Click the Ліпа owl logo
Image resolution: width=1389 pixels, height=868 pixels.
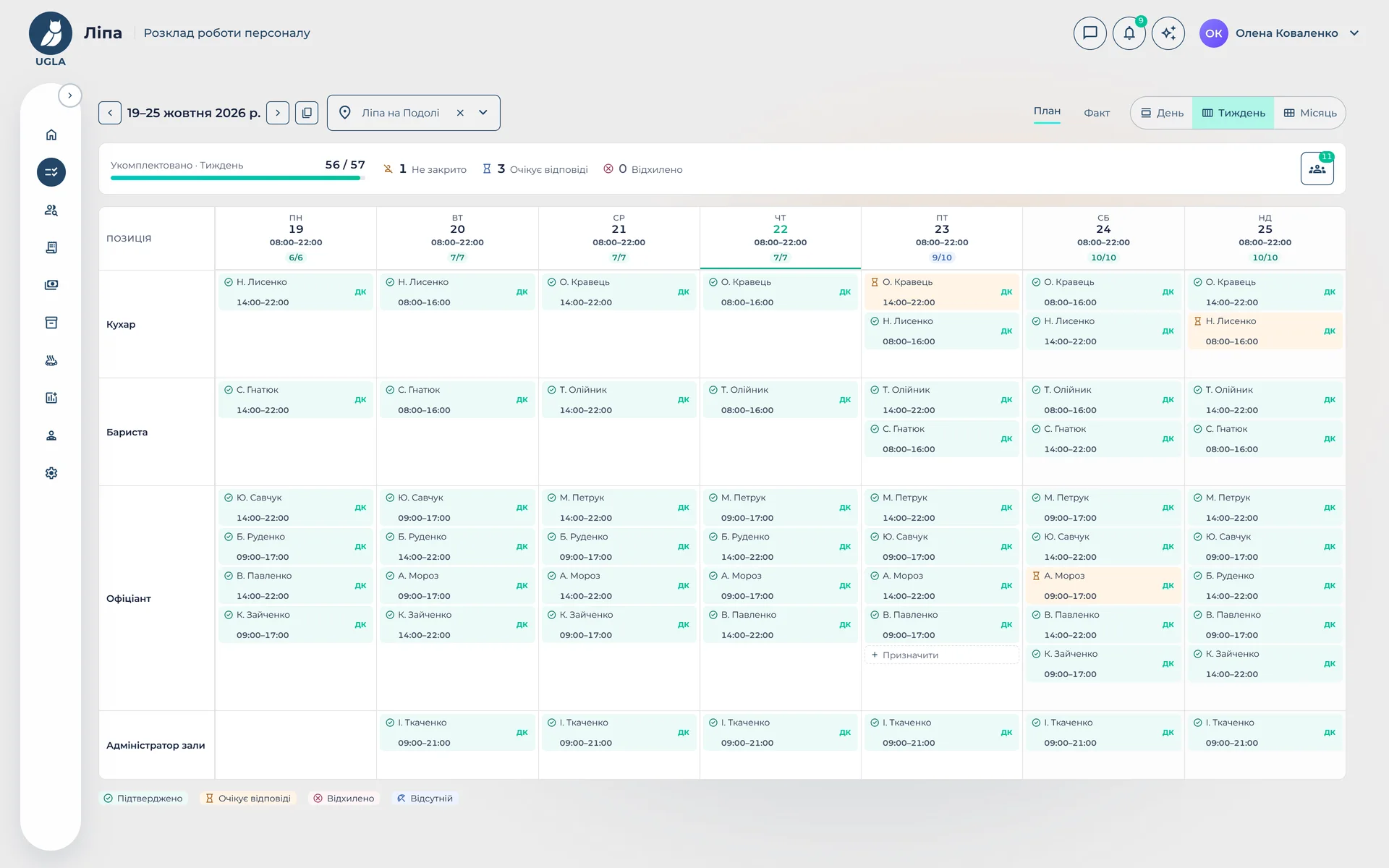[51, 34]
